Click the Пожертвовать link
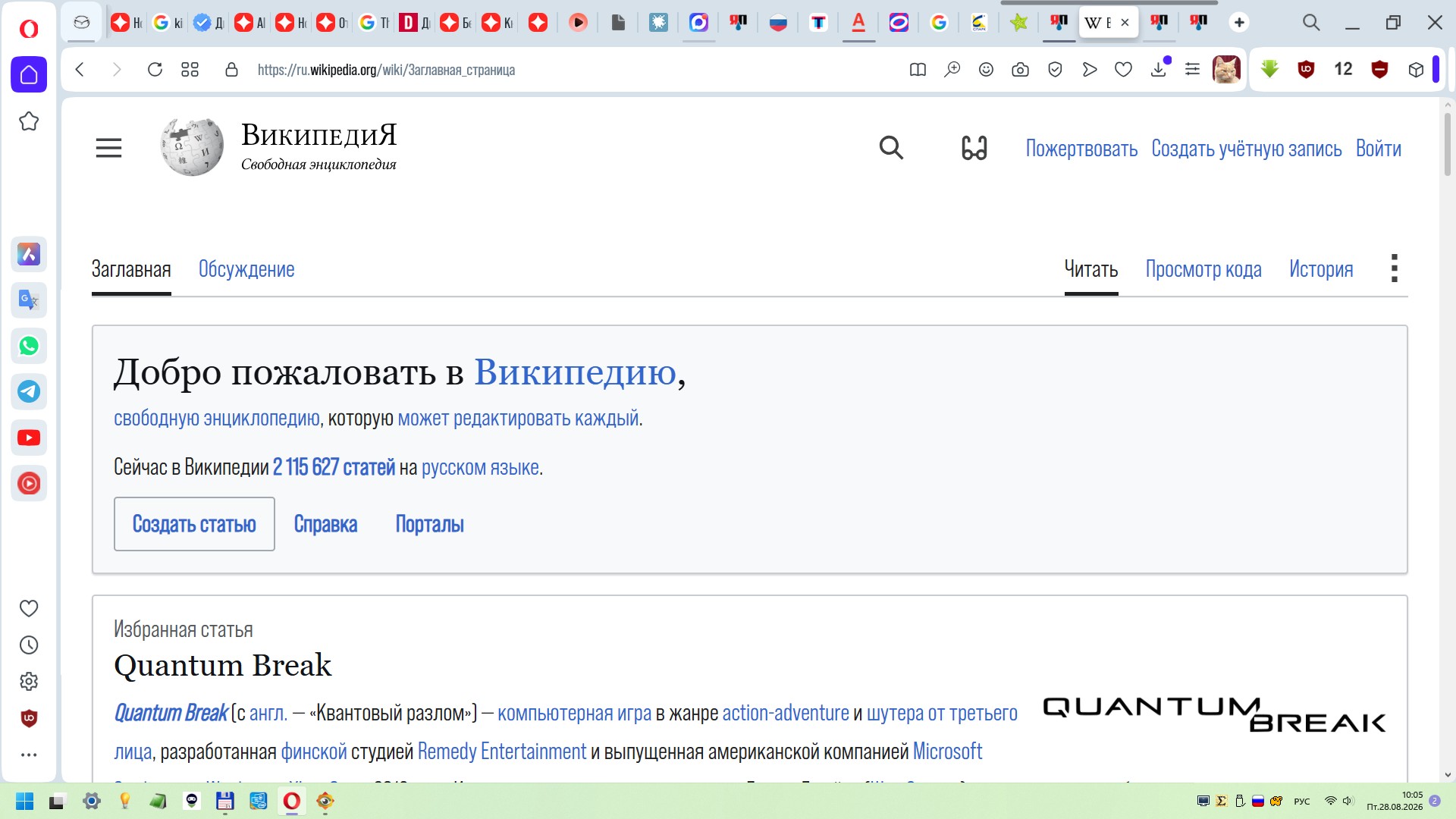Viewport: 1456px width, 819px height. pos(1081,149)
